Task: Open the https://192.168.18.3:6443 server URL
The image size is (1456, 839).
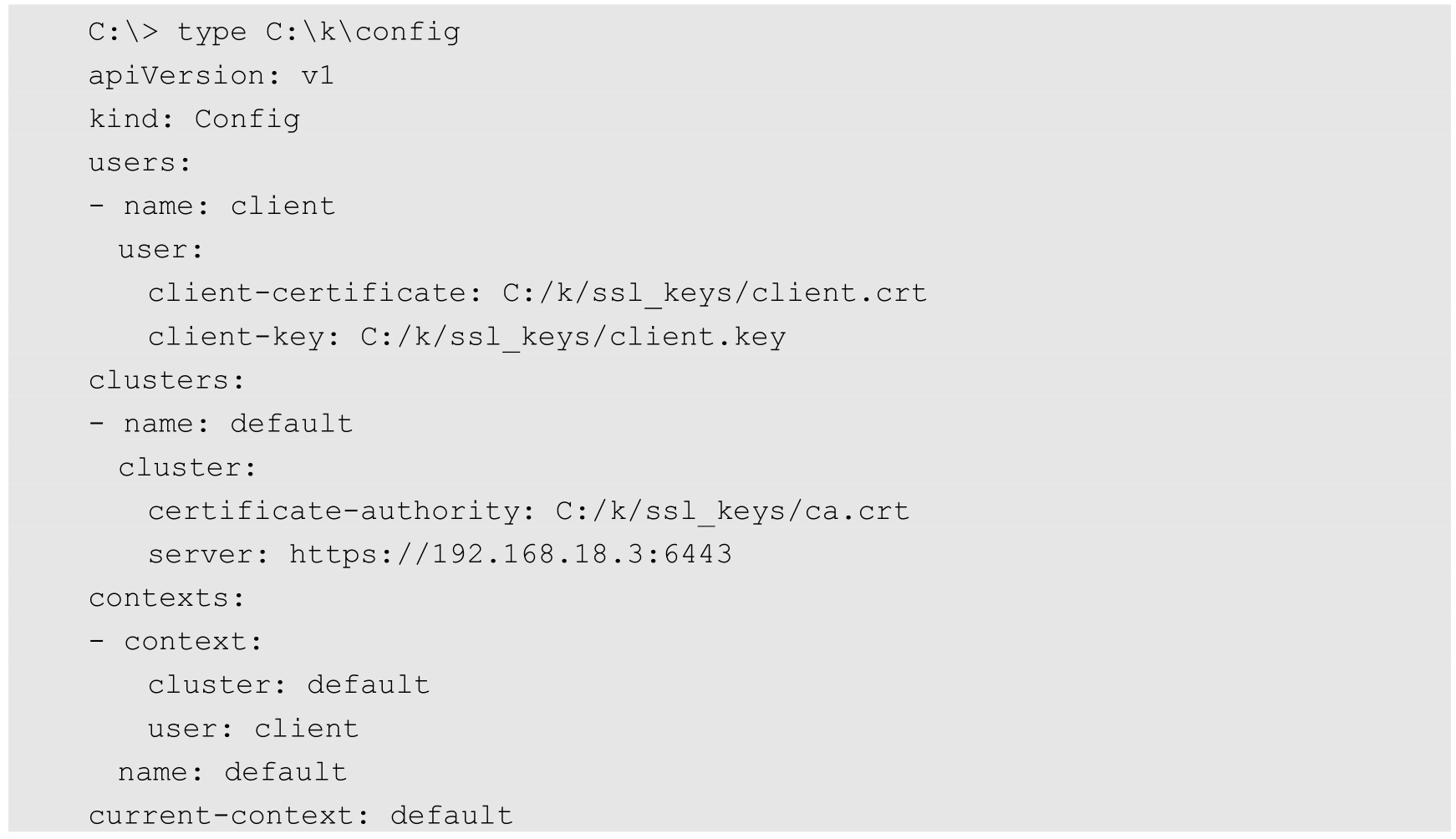Action: pos(511,554)
